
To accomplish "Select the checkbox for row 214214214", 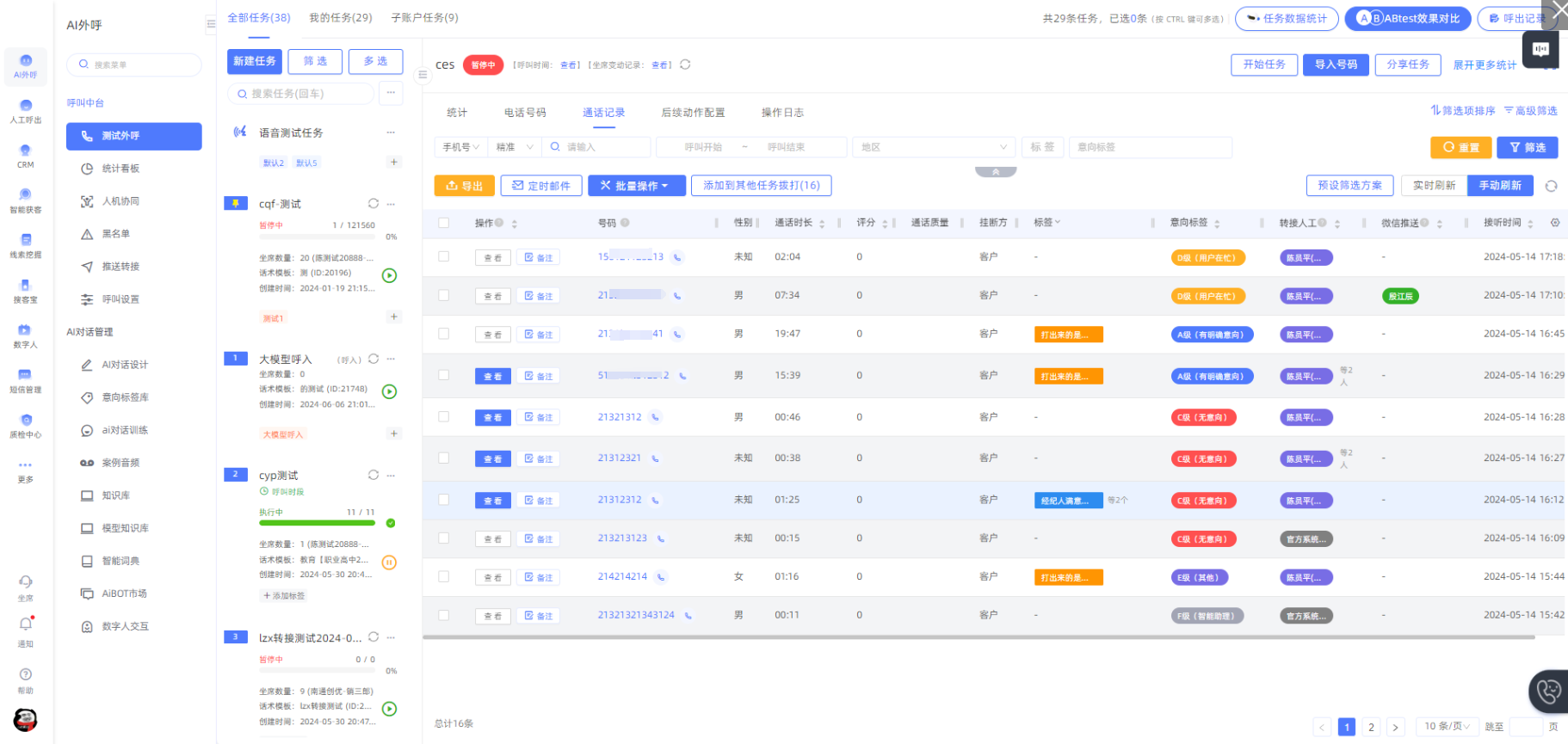I will 444,576.
